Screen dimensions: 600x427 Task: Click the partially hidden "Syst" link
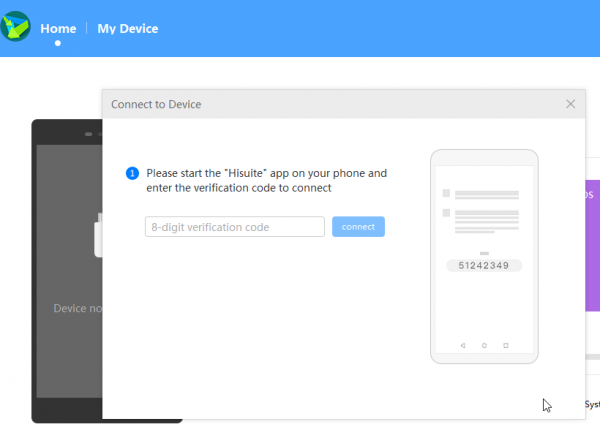tap(592, 404)
